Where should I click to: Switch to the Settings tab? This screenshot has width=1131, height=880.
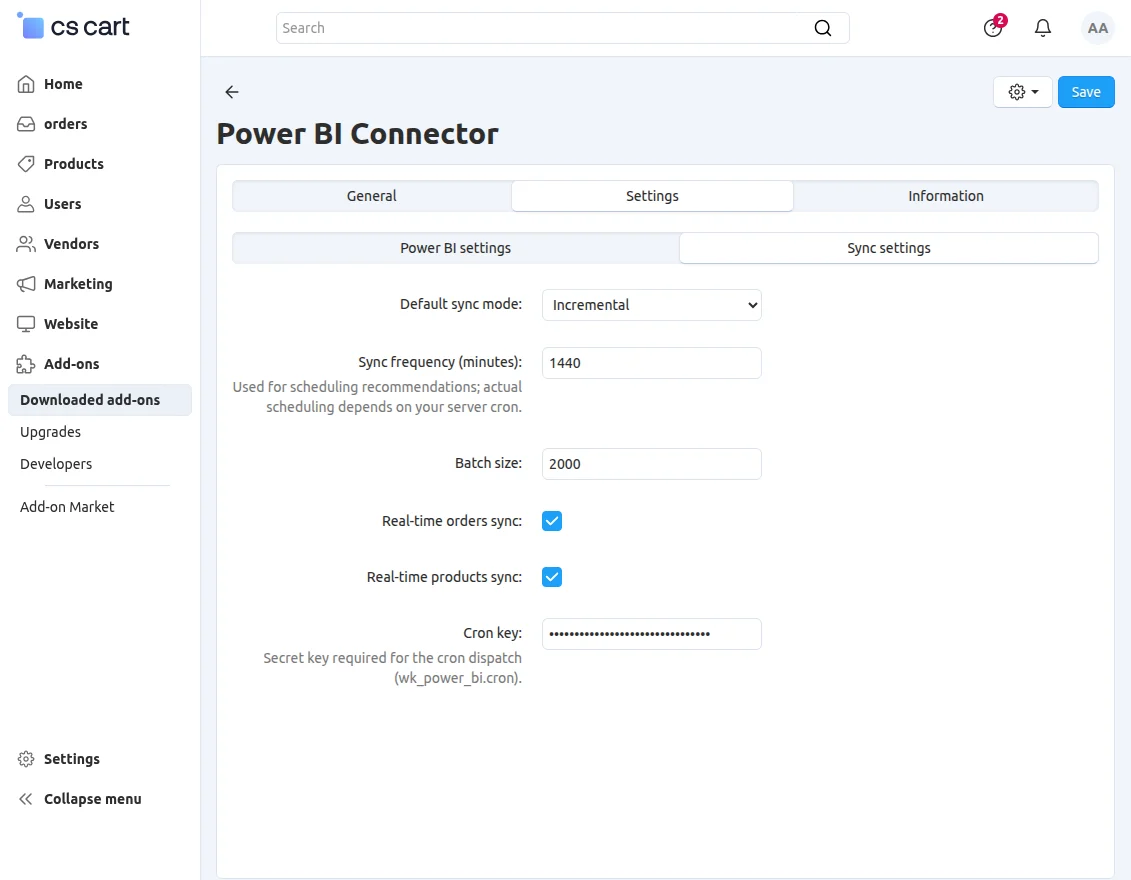coord(652,196)
